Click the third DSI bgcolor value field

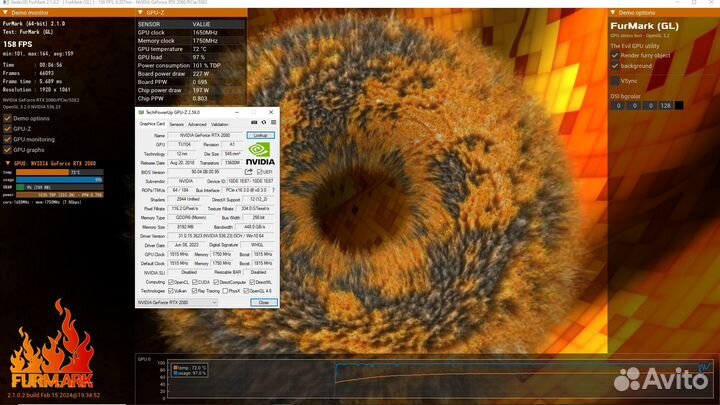click(x=650, y=106)
